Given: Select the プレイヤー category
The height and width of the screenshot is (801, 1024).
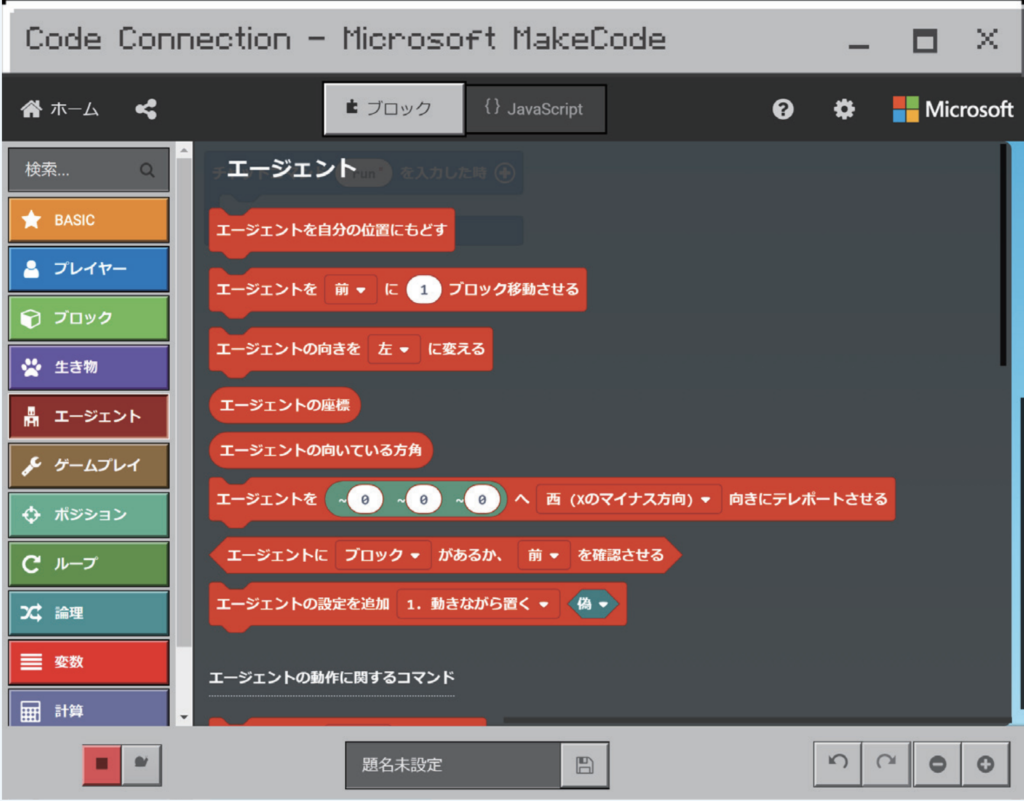Looking at the screenshot, I should (x=88, y=269).
